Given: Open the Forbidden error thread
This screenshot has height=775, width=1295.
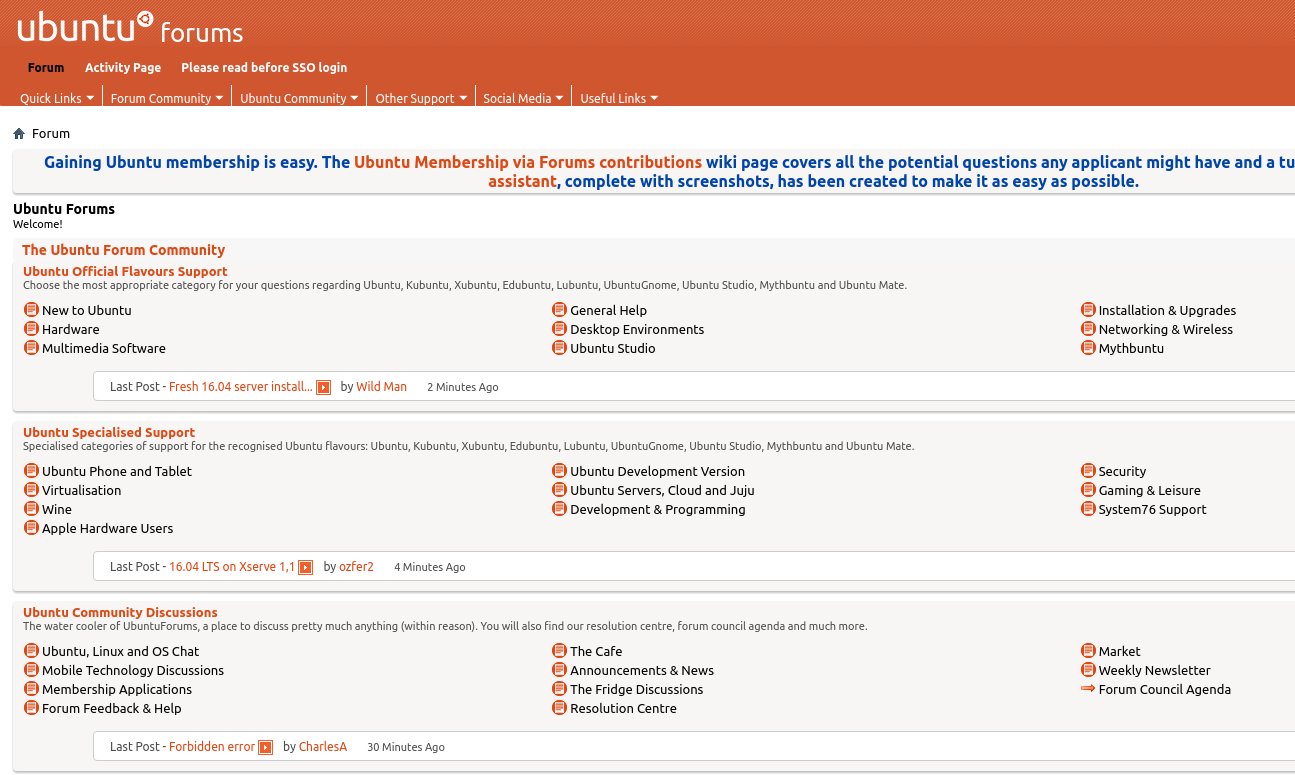Looking at the screenshot, I should coord(212,746).
